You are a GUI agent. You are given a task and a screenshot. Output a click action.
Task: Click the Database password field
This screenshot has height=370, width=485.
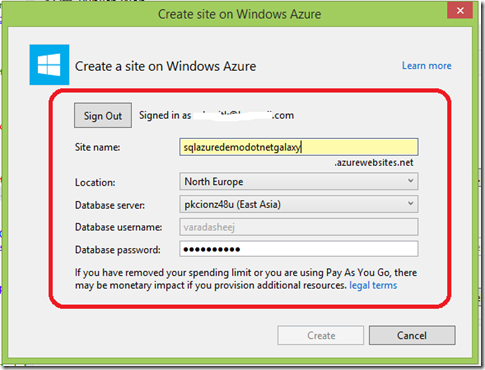[x=299, y=249]
